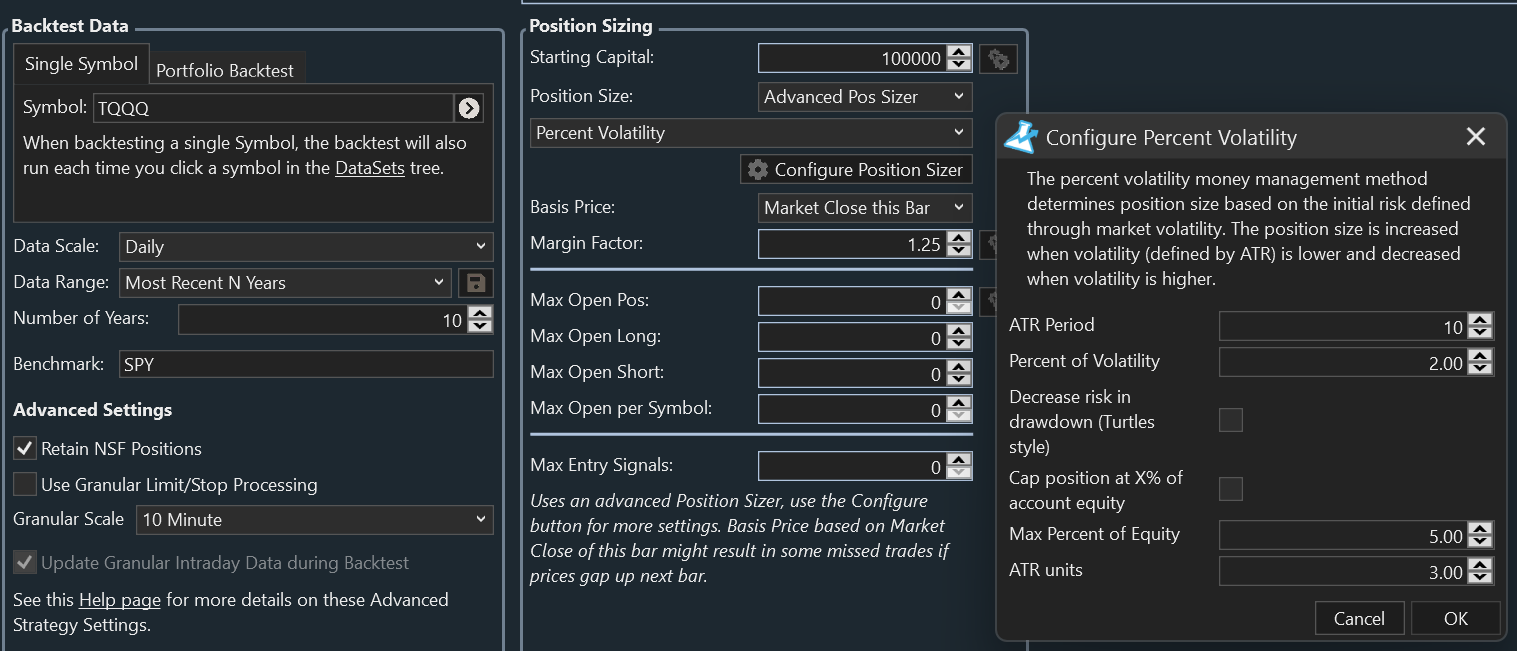Open the Basis Price dropdown
This screenshot has height=651, width=1517.
[x=864, y=208]
